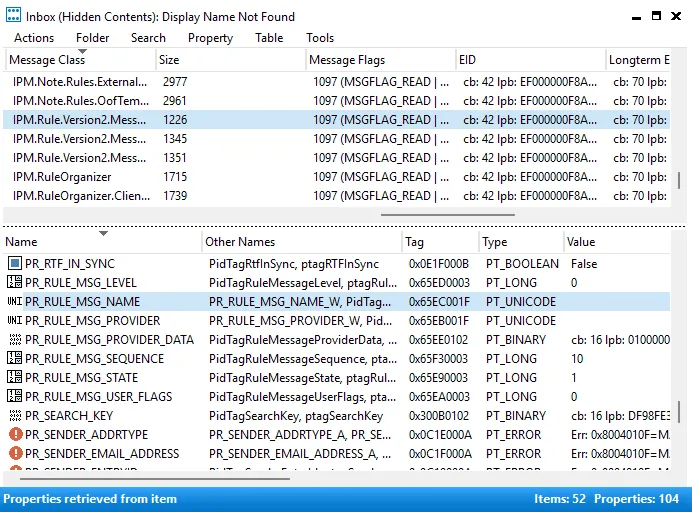Click the error icon beside PR_SENDER_ADDRTYPE
This screenshot has height=512, width=692.
15,434
